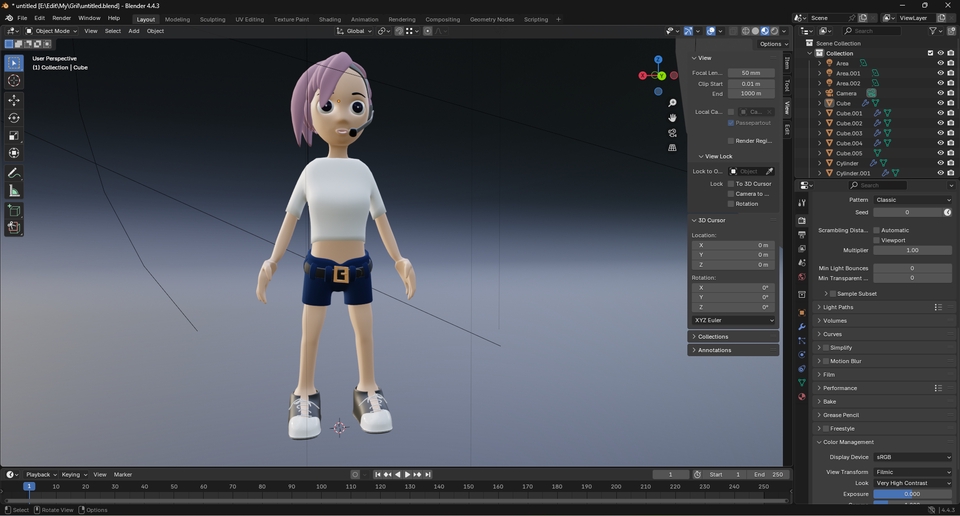Hide Cube.003 with its eye icon
This screenshot has height=516, width=960.
pos(940,133)
